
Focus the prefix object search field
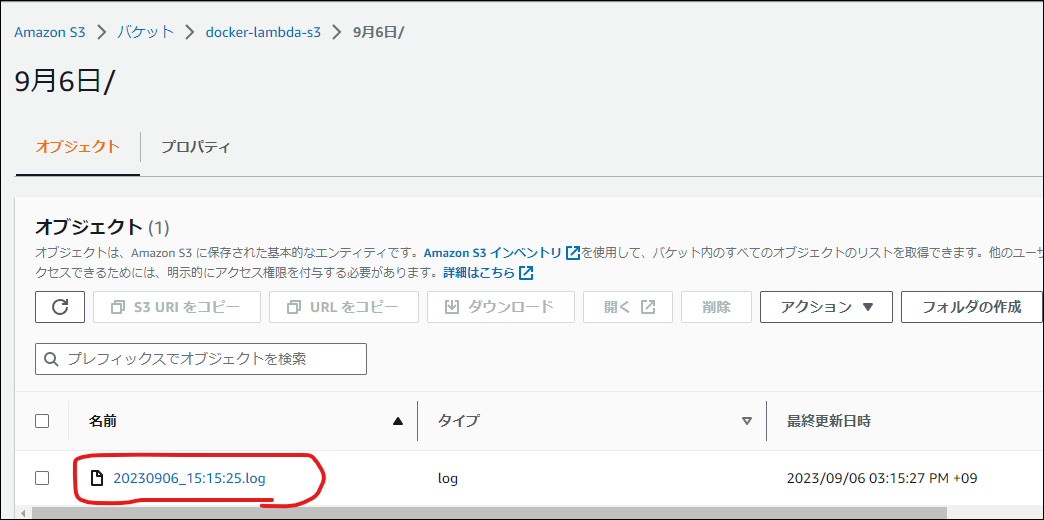click(201, 359)
